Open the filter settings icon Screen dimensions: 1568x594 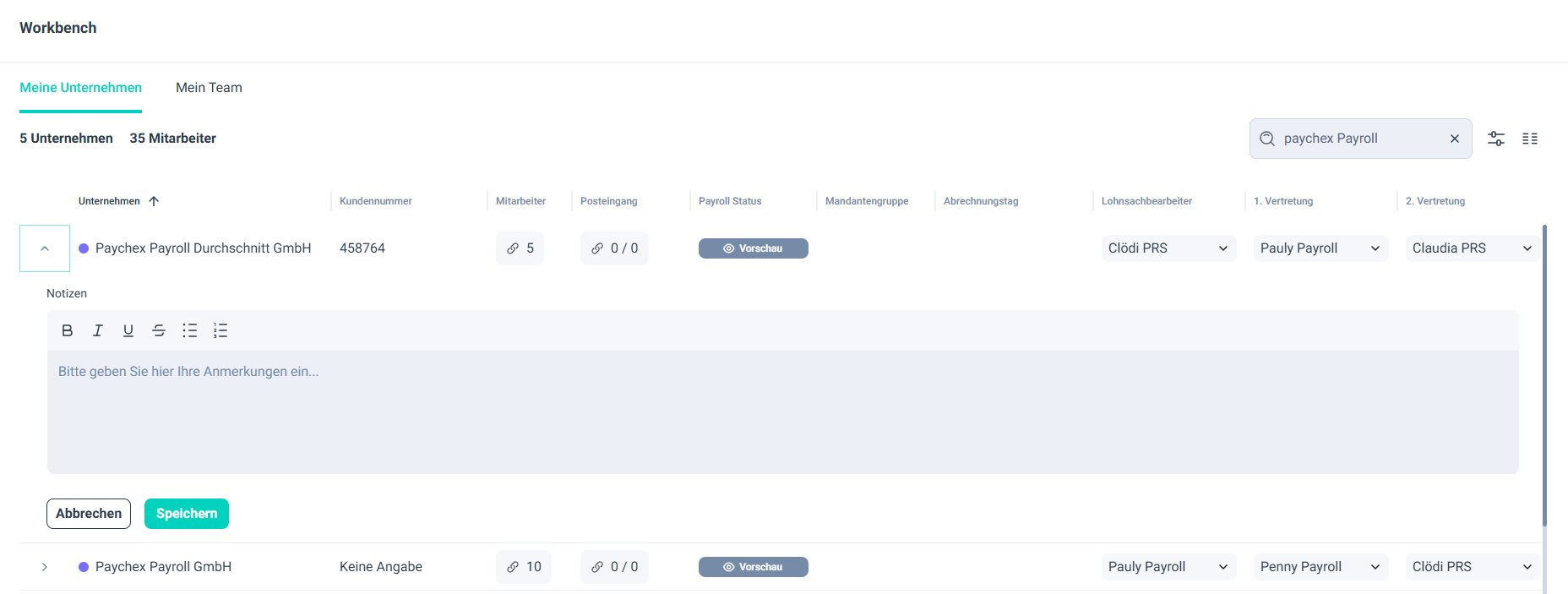tap(1495, 139)
